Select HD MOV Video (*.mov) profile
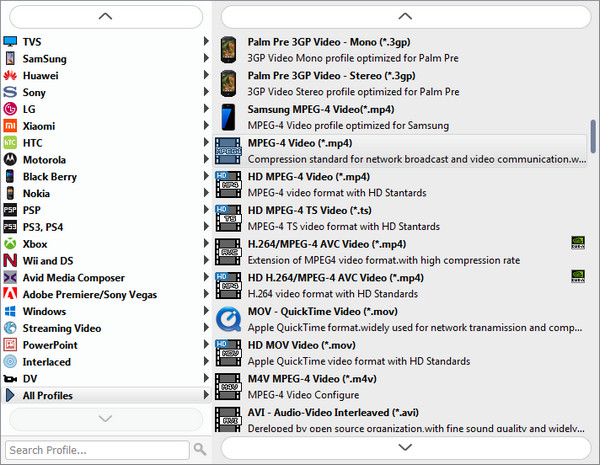 click(400, 353)
